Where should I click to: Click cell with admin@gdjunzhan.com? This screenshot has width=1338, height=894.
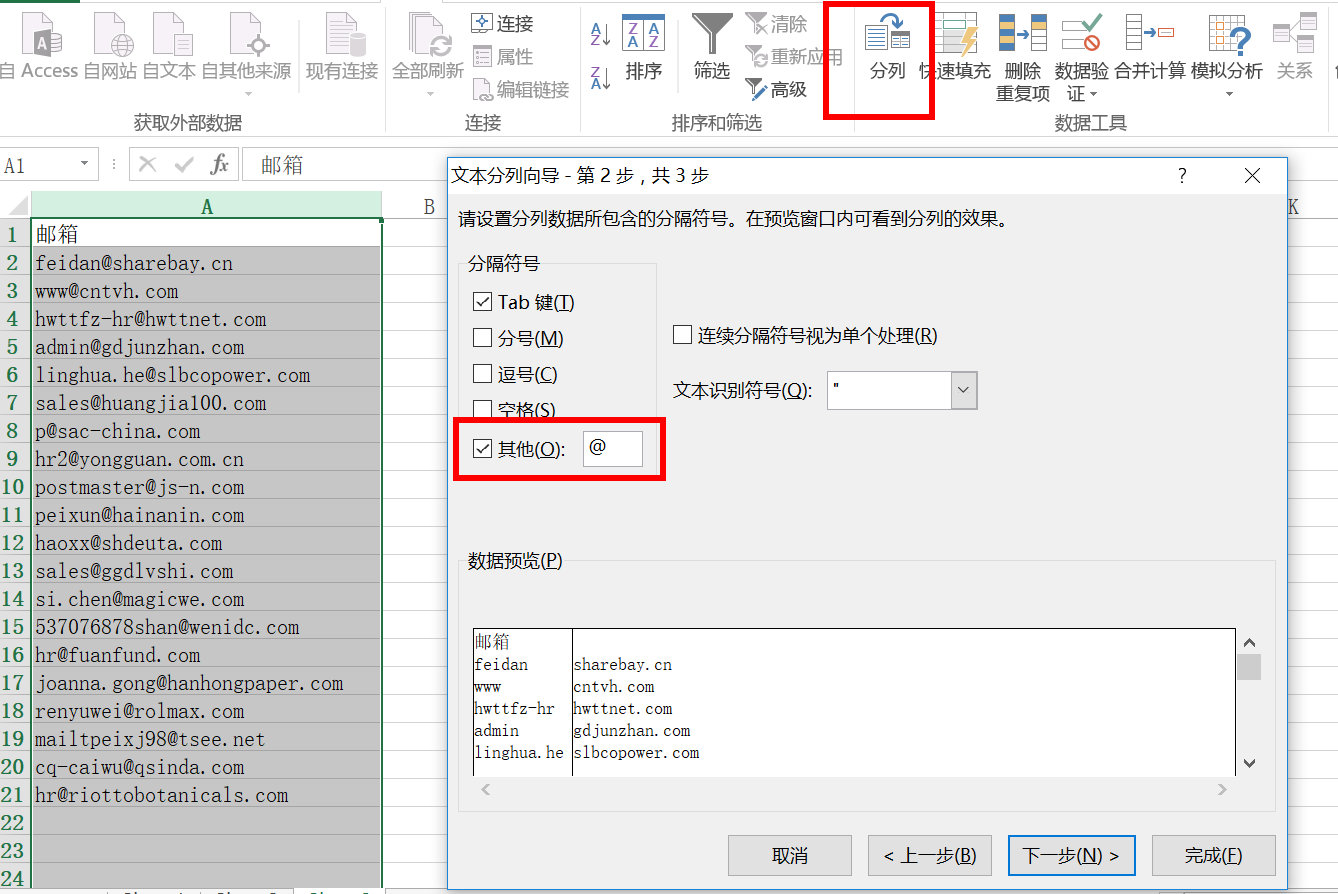coord(207,347)
